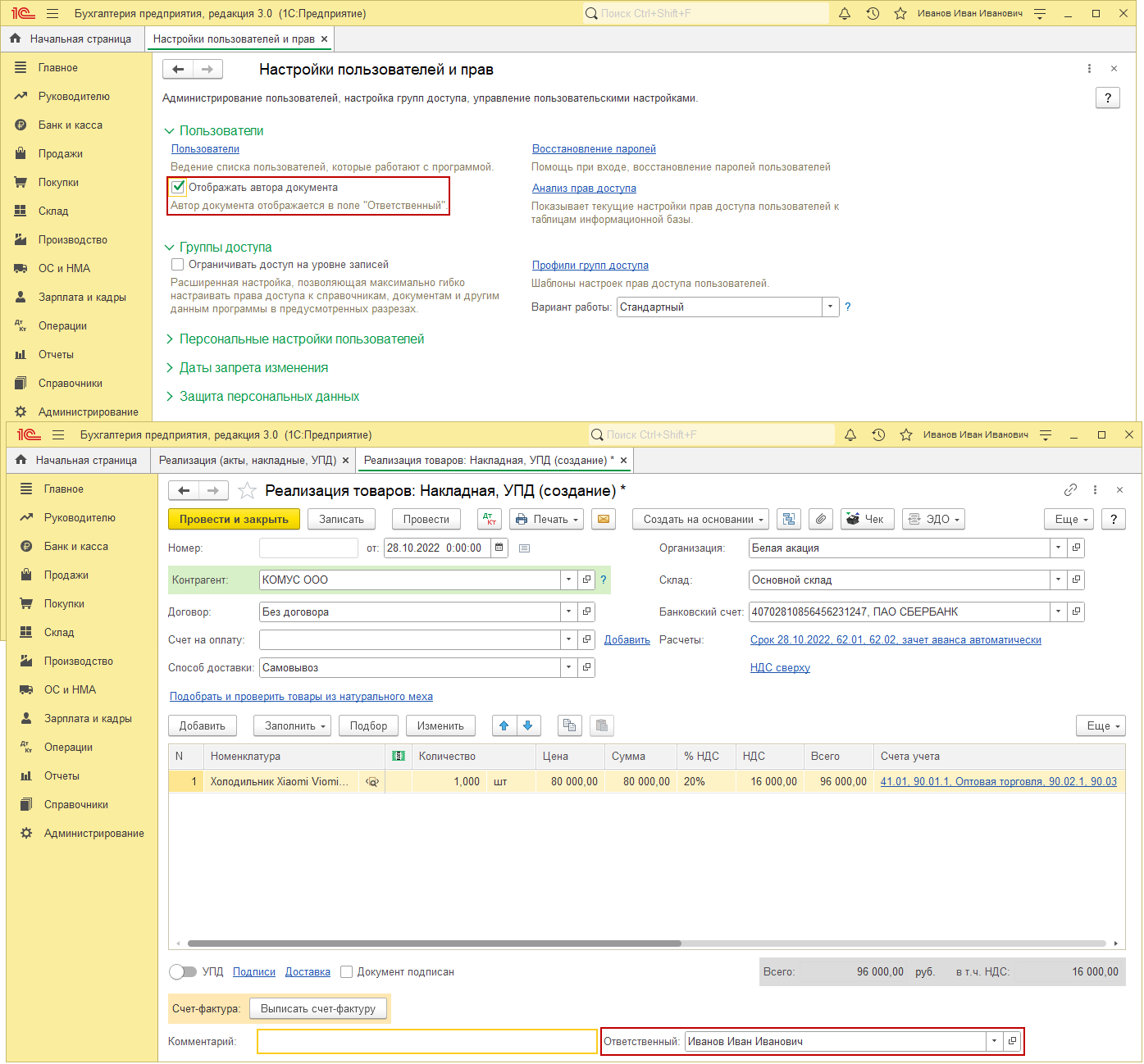
Task: Open Банк и касса in user settings window sidebar
Action: 71,125
